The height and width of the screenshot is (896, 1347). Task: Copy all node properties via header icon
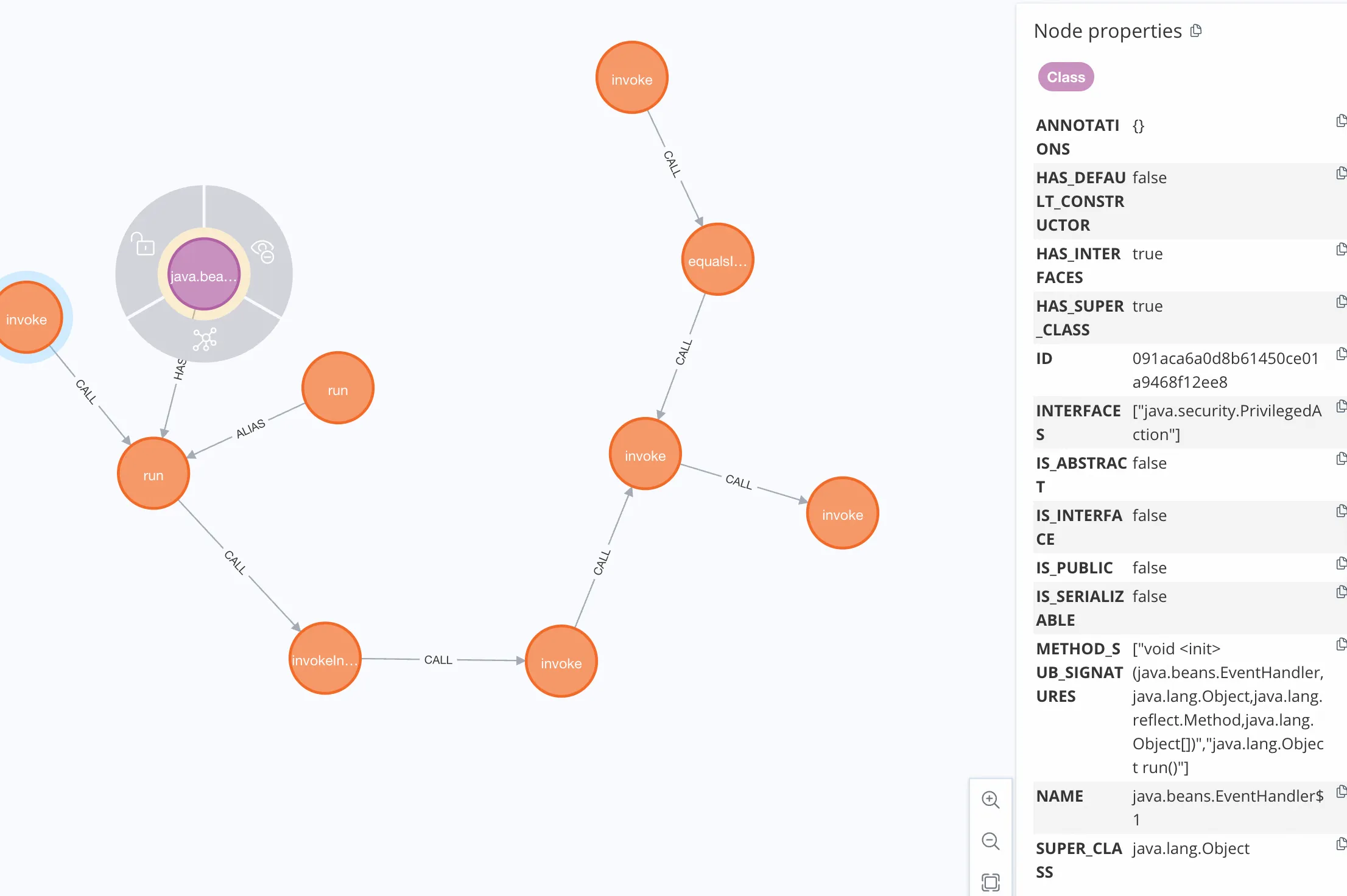1196,30
